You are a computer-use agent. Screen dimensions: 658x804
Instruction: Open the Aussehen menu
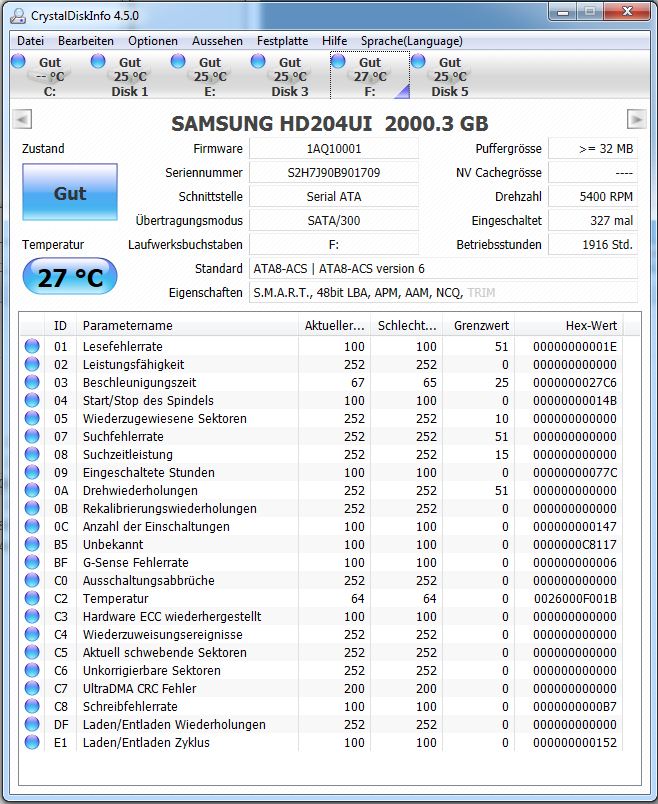tap(217, 41)
